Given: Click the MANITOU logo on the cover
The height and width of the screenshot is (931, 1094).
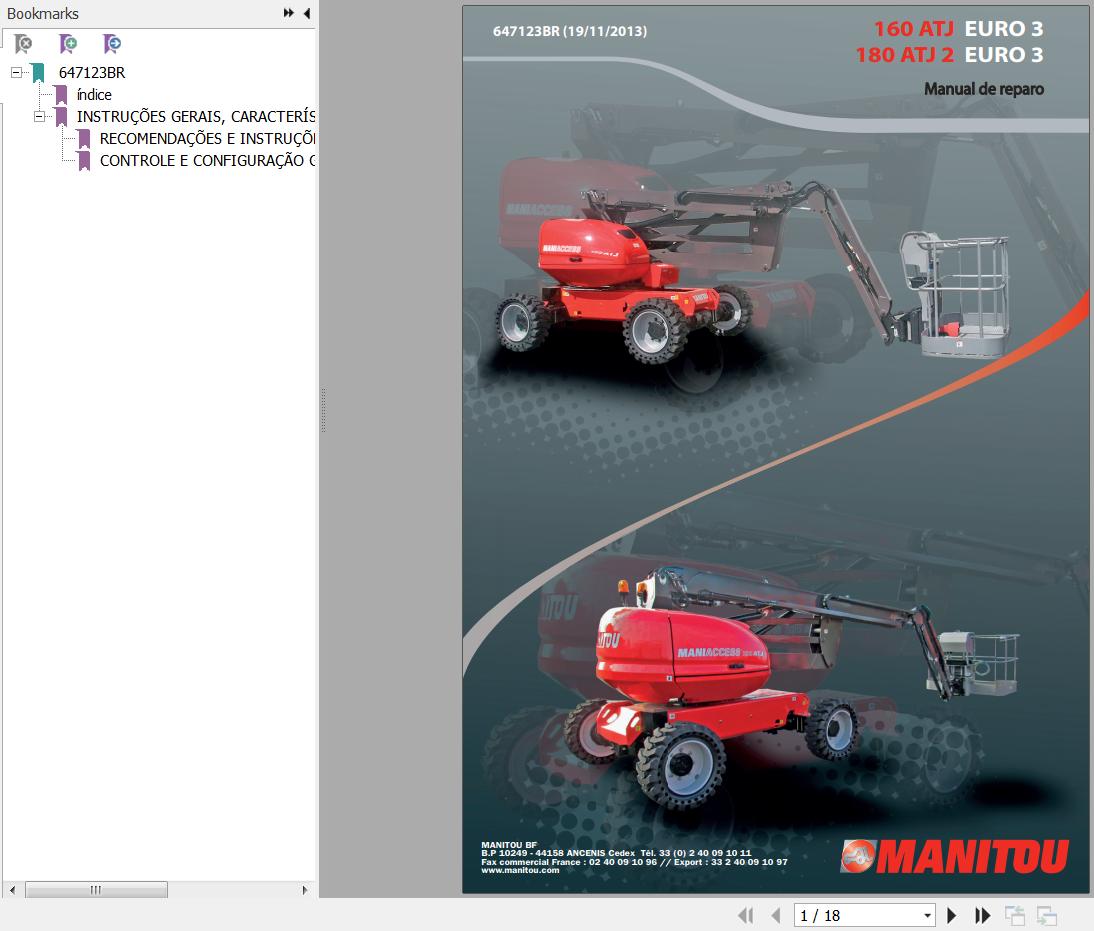Looking at the screenshot, I should [x=954, y=856].
